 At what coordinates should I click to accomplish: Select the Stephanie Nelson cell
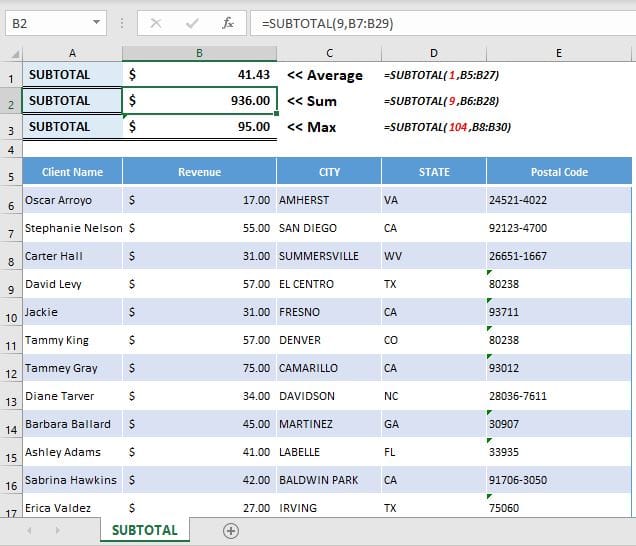coord(72,228)
